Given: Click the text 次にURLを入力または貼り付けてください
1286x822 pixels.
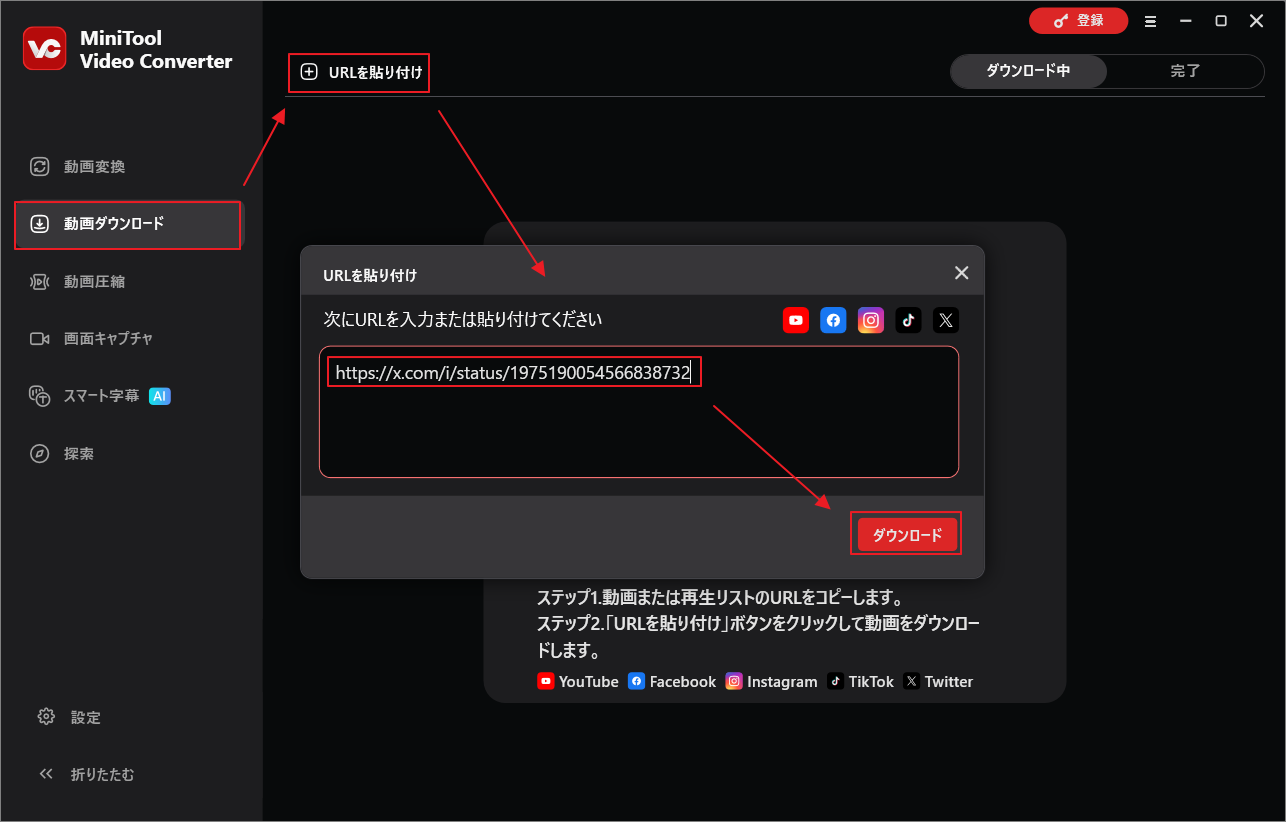Looking at the screenshot, I should (463, 320).
